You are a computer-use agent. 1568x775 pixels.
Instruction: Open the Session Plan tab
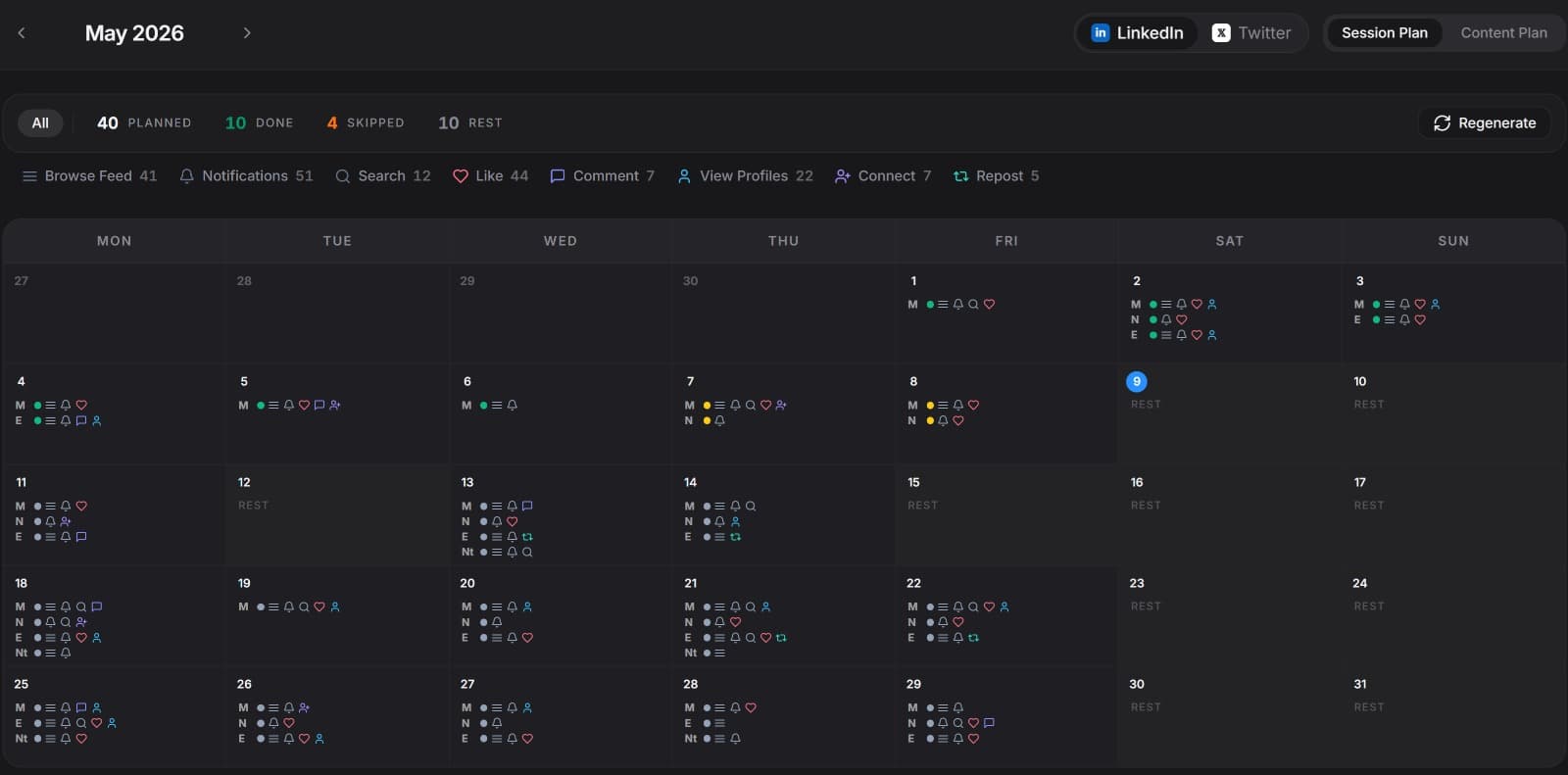point(1385,32)
